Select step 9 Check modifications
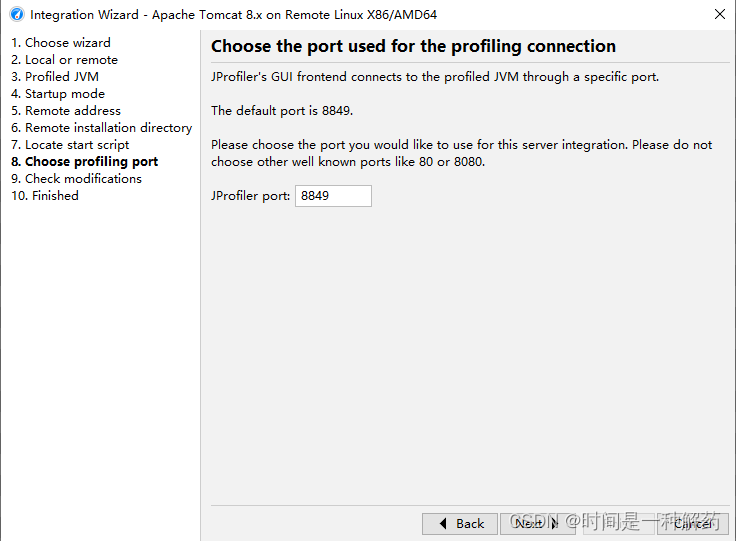Screen dimensions: 736x541 click(76, 179)
